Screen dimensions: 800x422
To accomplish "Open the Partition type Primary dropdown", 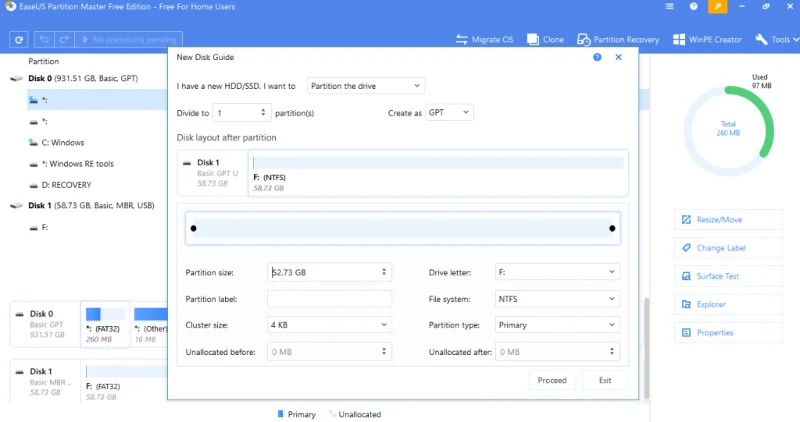I will click(557, 325).
